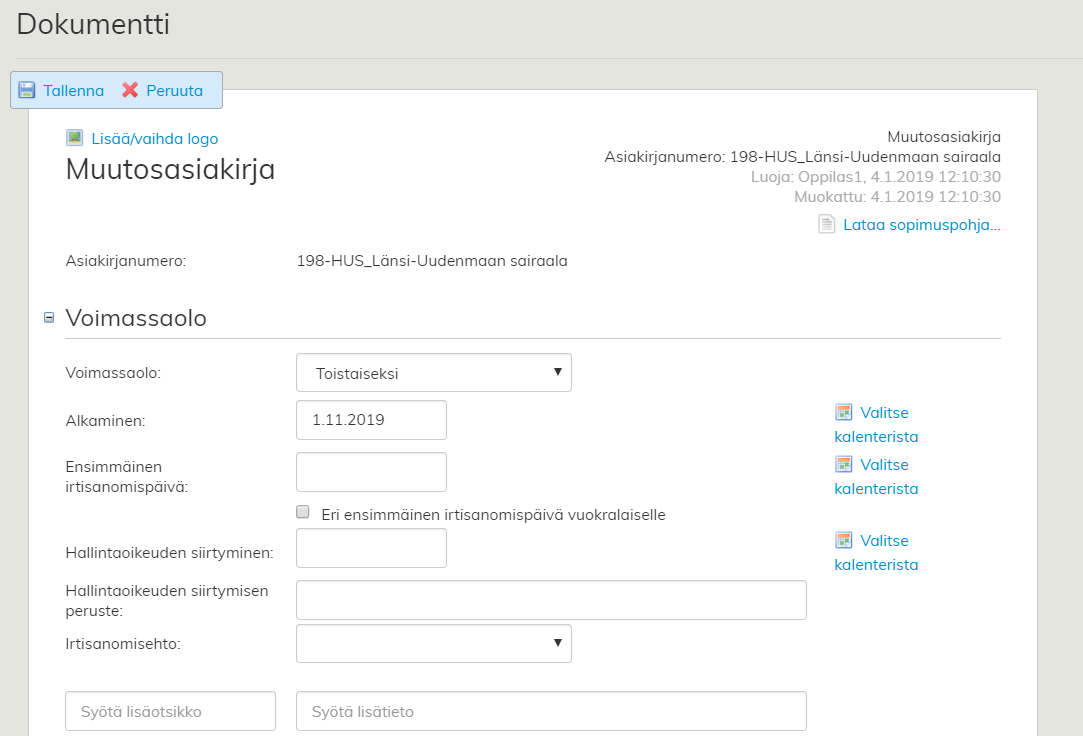Click the Peruuta cancel button text

(174, 90)
